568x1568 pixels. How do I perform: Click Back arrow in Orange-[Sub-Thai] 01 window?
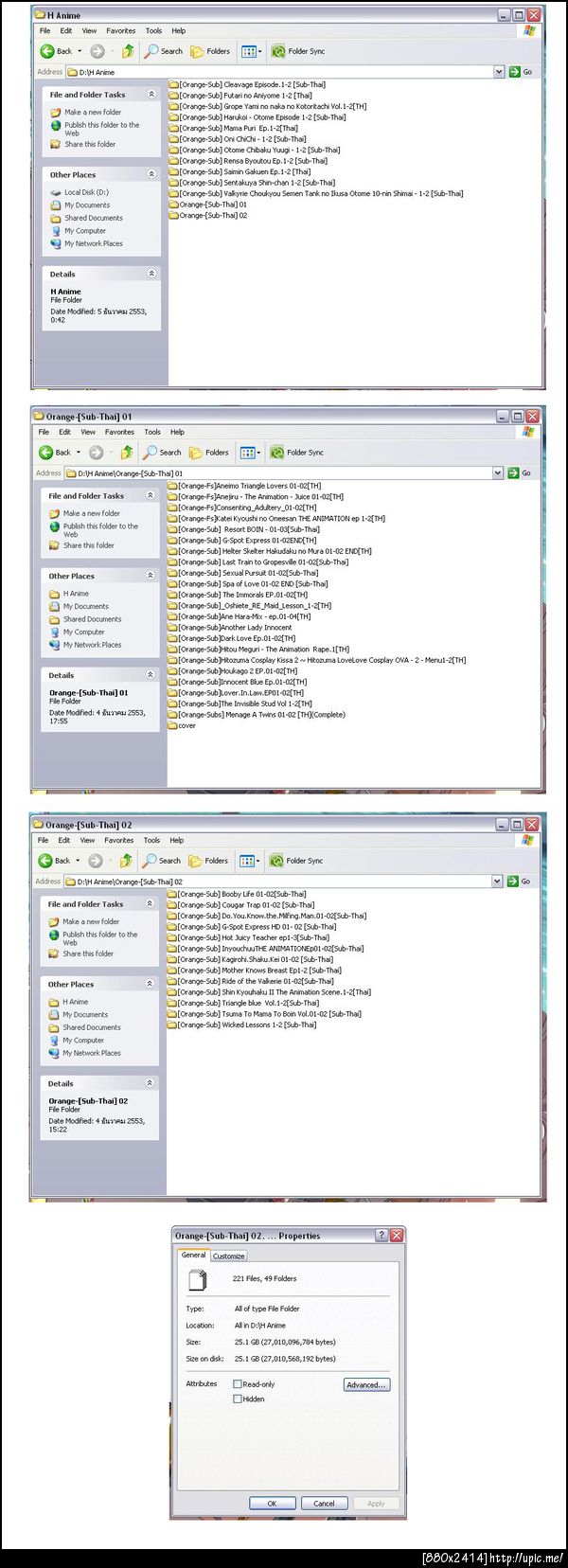point(46,453)
